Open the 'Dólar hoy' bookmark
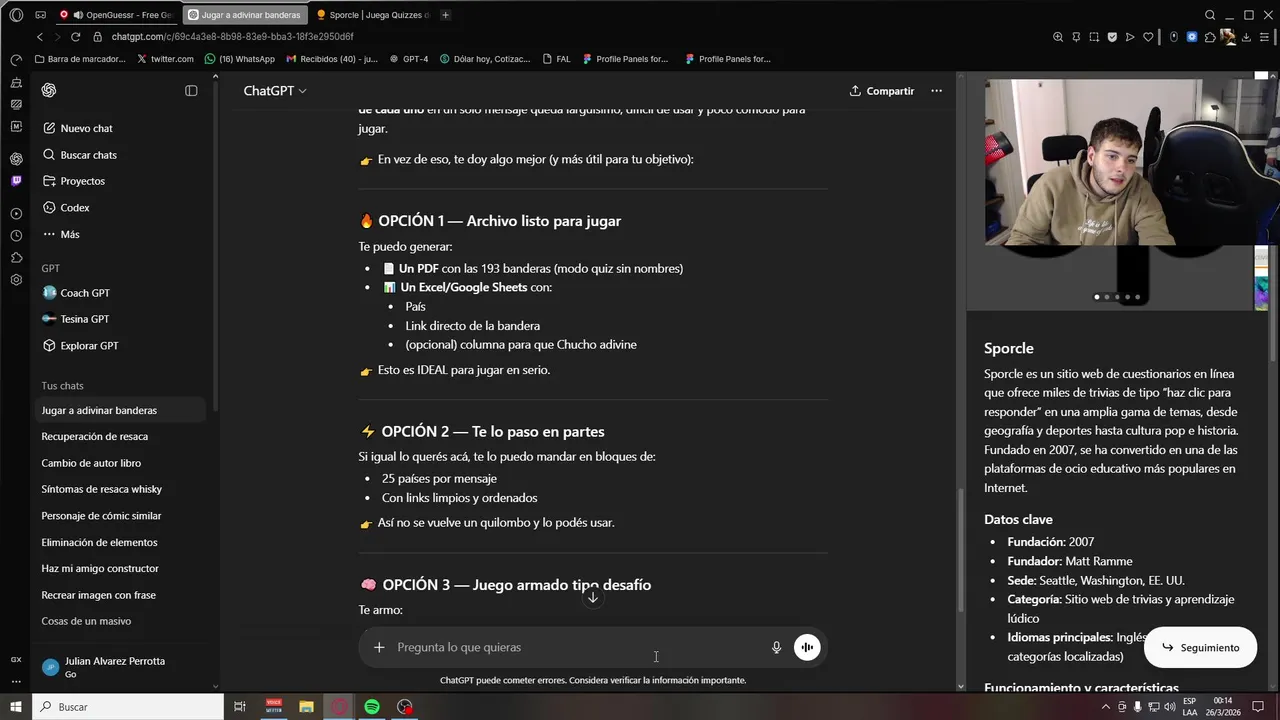The width and height of the screenshot is (1280, 720). pyautogui.click(x=485, y=59)
